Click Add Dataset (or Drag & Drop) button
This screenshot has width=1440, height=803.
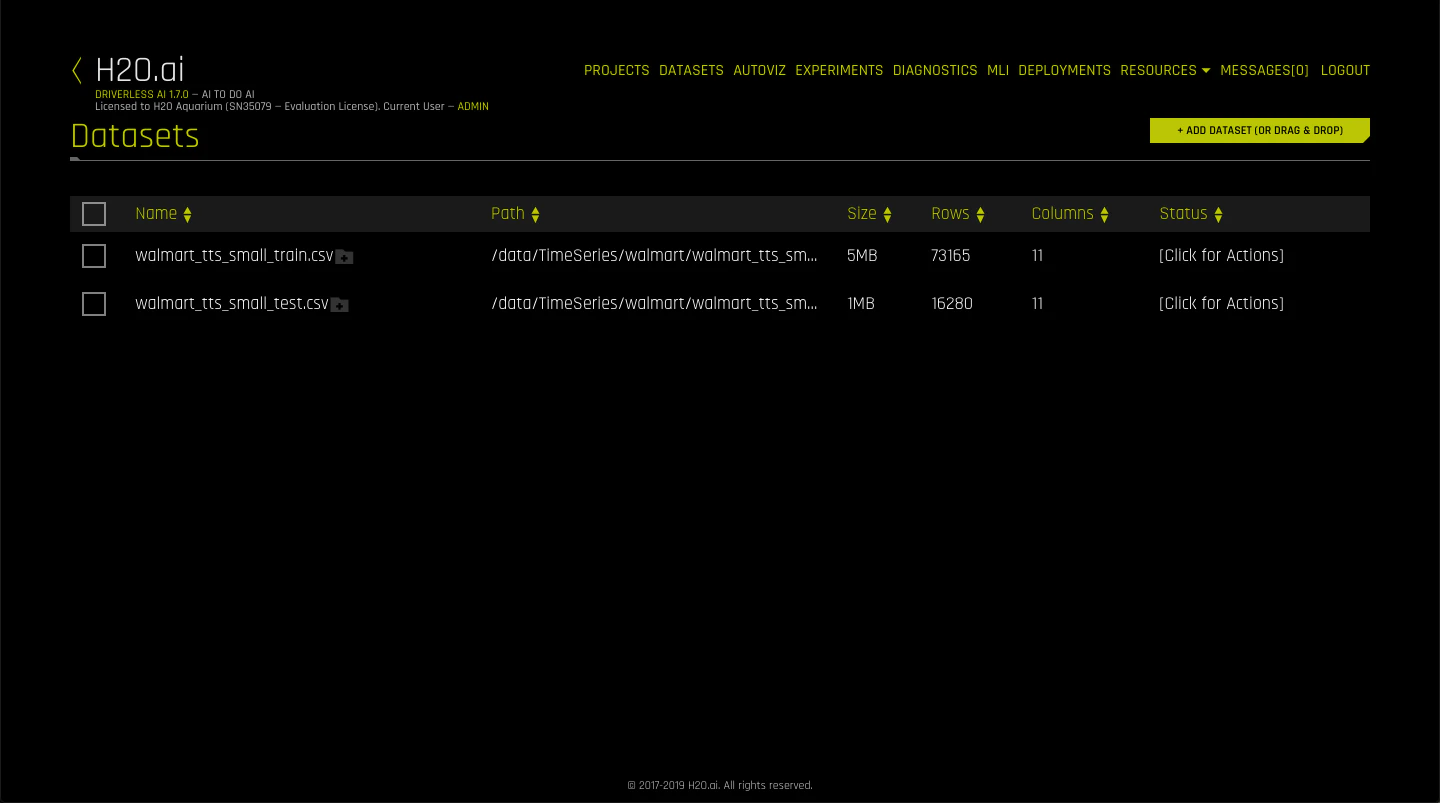click(x=1260, y=130)
